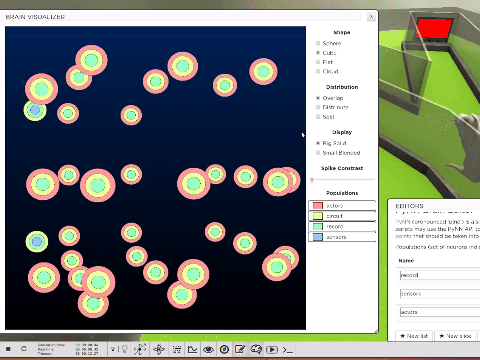Open the log console prompt icon
The image size is (480, 360).
288,350
